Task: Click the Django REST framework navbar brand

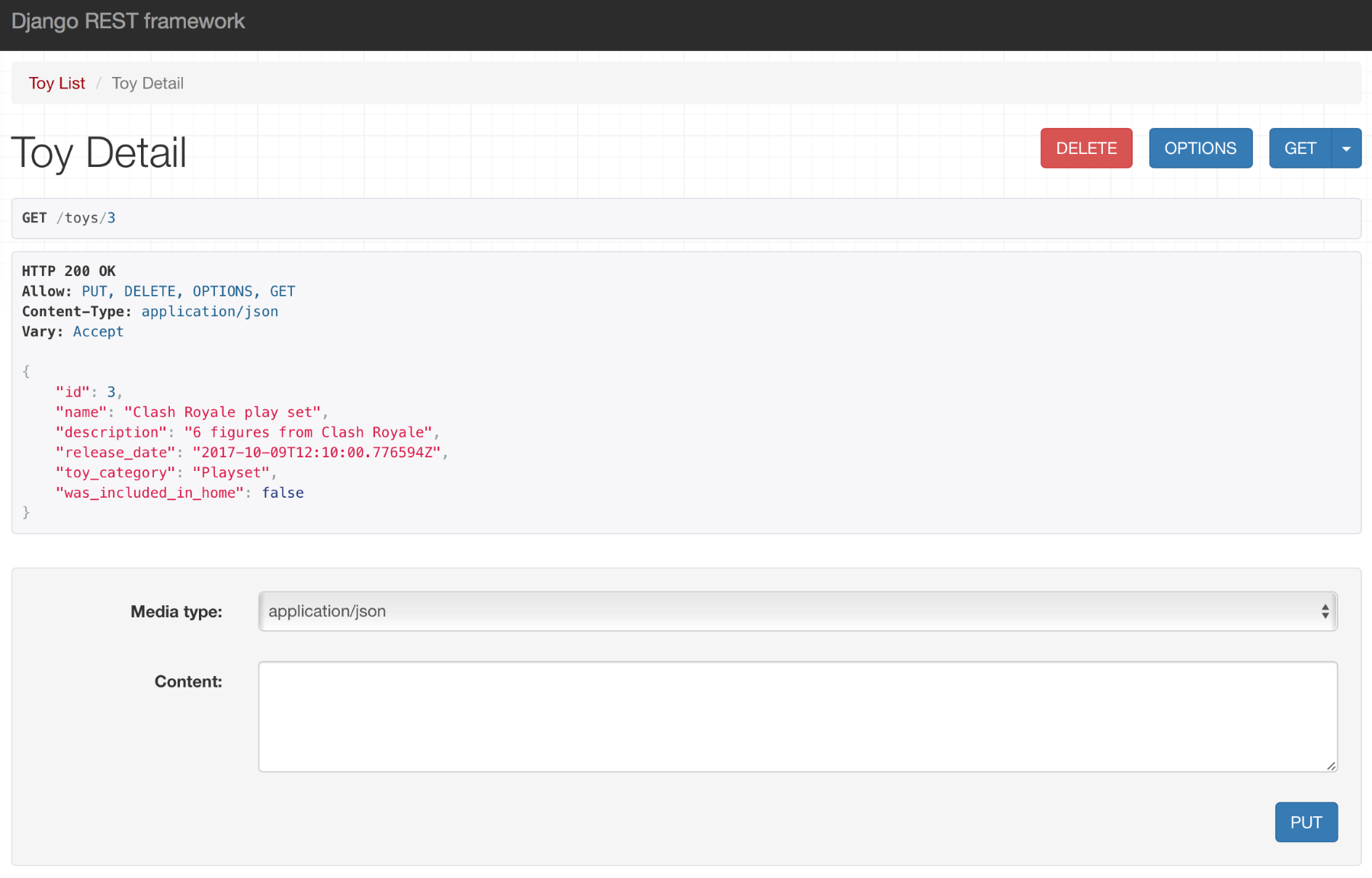Action: pyautogui.click(x=128, y=21)
